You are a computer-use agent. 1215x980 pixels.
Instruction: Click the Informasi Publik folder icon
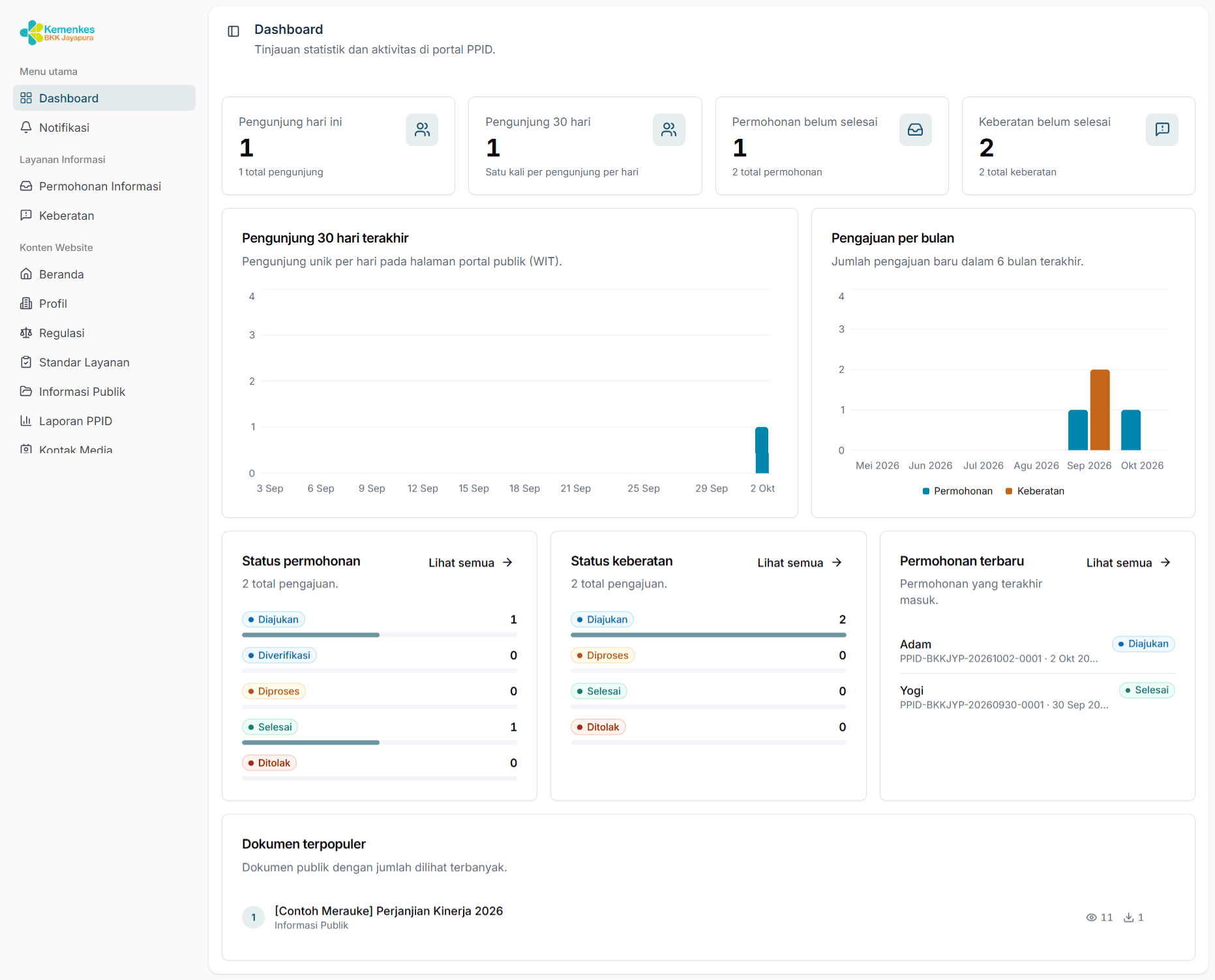[26, 391]
